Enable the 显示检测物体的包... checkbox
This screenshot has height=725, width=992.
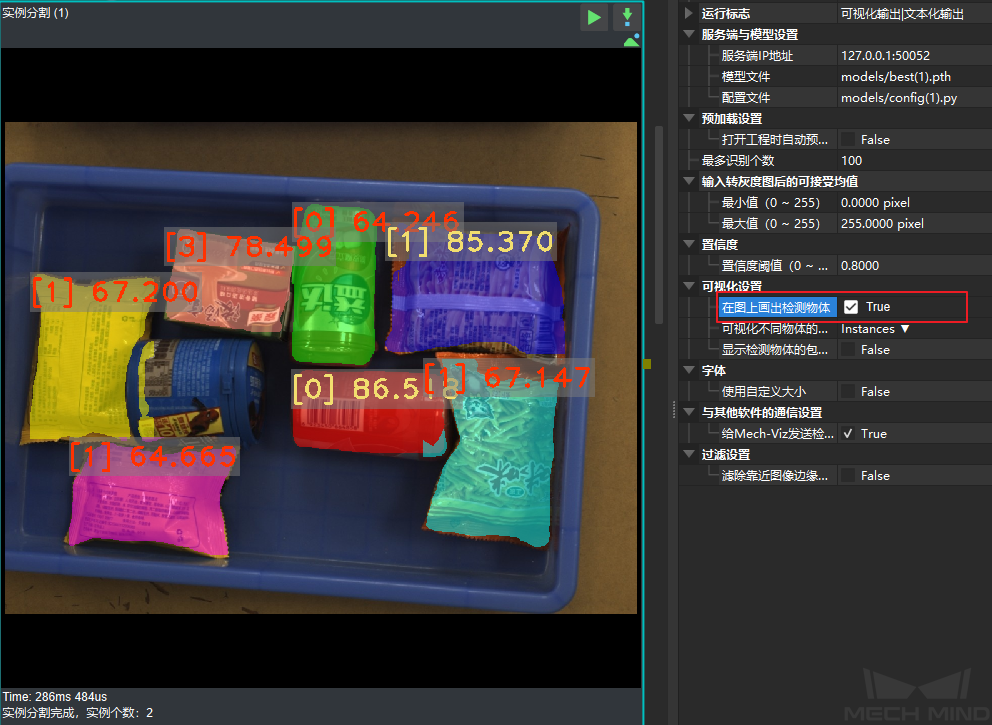(x=849, y=350)
